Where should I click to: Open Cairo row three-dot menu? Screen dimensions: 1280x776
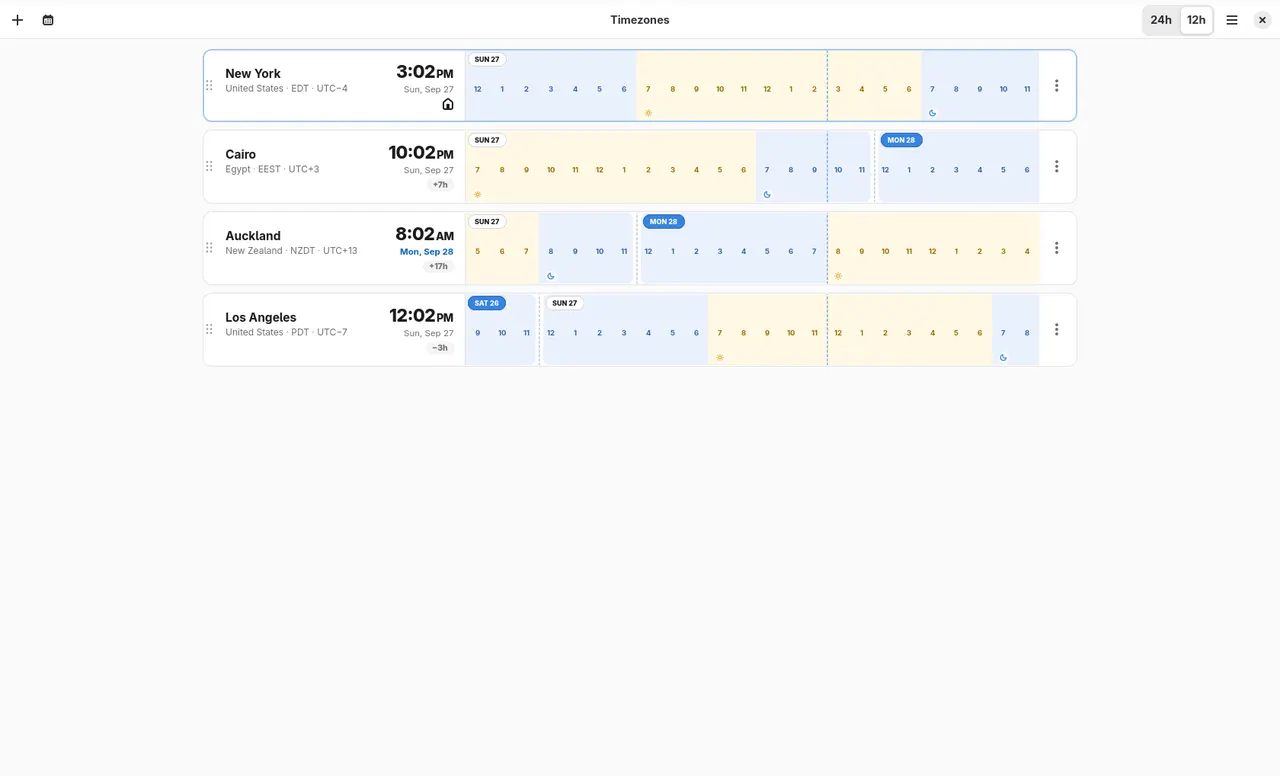coord(1056,167)
